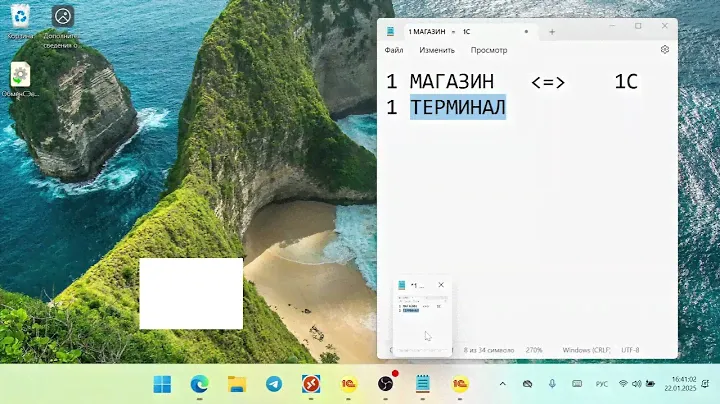Switch input language via РУС indicator
The image size is (720, 404).
(601, 383)
